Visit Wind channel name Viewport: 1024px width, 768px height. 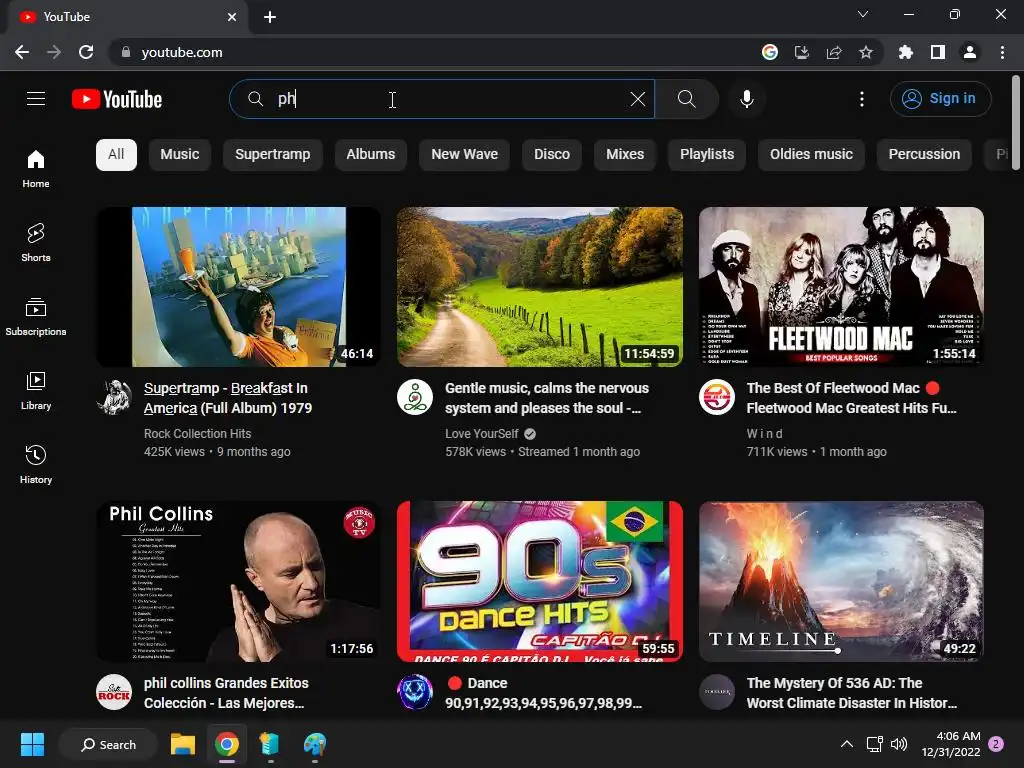point(764,434)
